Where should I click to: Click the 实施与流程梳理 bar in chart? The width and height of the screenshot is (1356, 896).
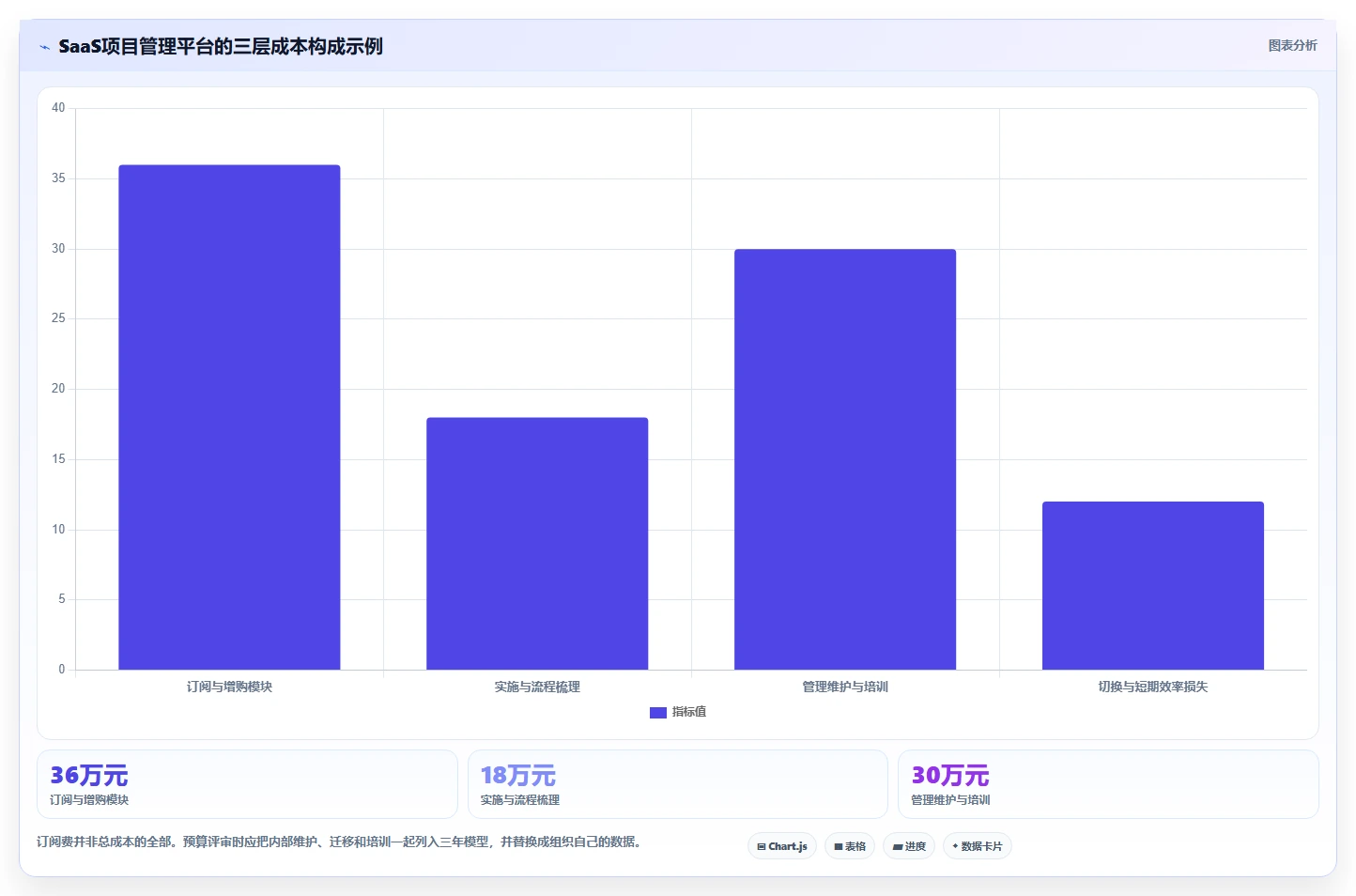(537, 544)
